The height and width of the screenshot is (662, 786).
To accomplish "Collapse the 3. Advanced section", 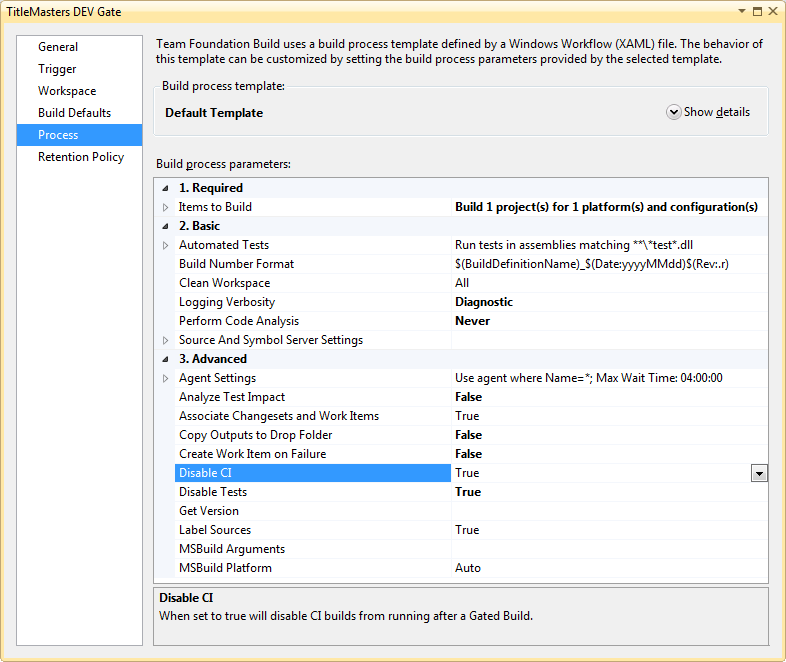I will (x=165, y=359).
